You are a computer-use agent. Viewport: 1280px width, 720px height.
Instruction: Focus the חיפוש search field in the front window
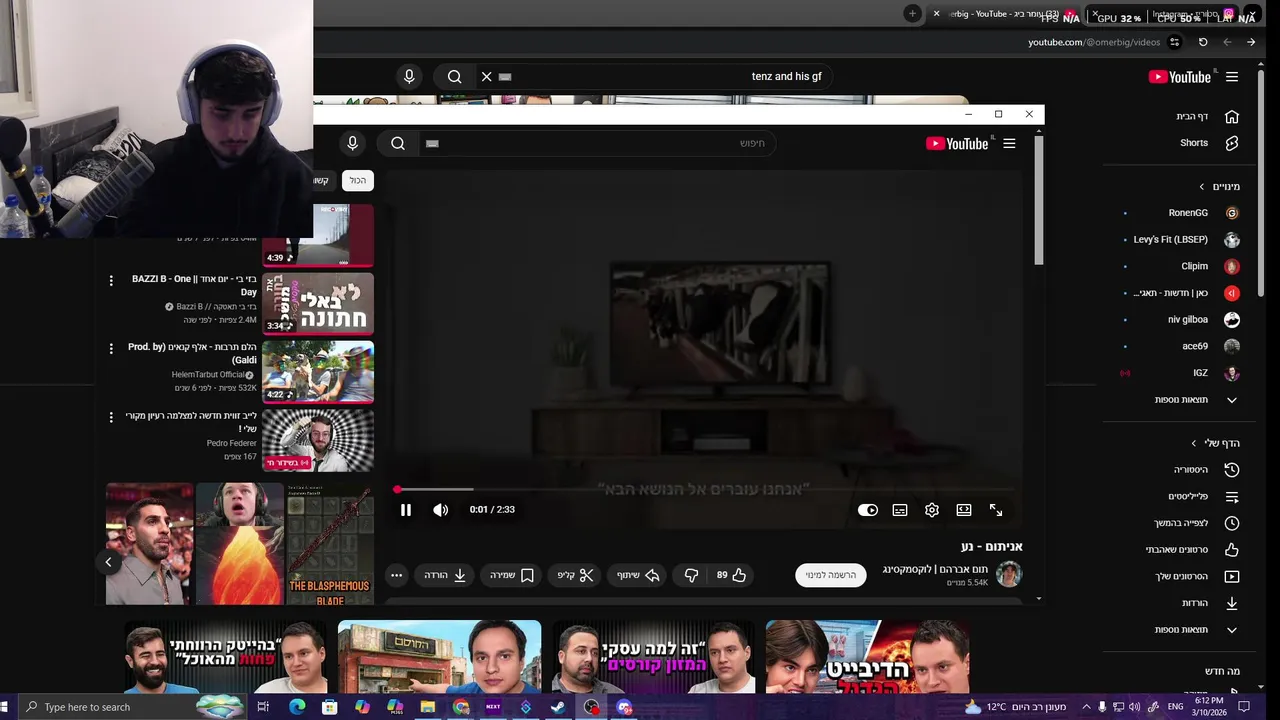(x=600, y=144)
